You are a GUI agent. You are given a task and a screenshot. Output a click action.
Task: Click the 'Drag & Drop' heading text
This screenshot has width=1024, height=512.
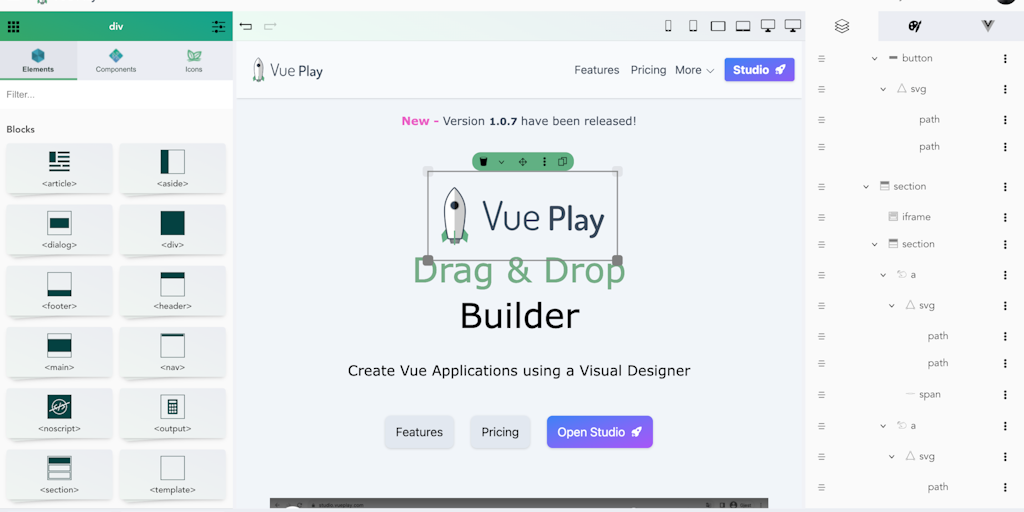pos(519,272)
